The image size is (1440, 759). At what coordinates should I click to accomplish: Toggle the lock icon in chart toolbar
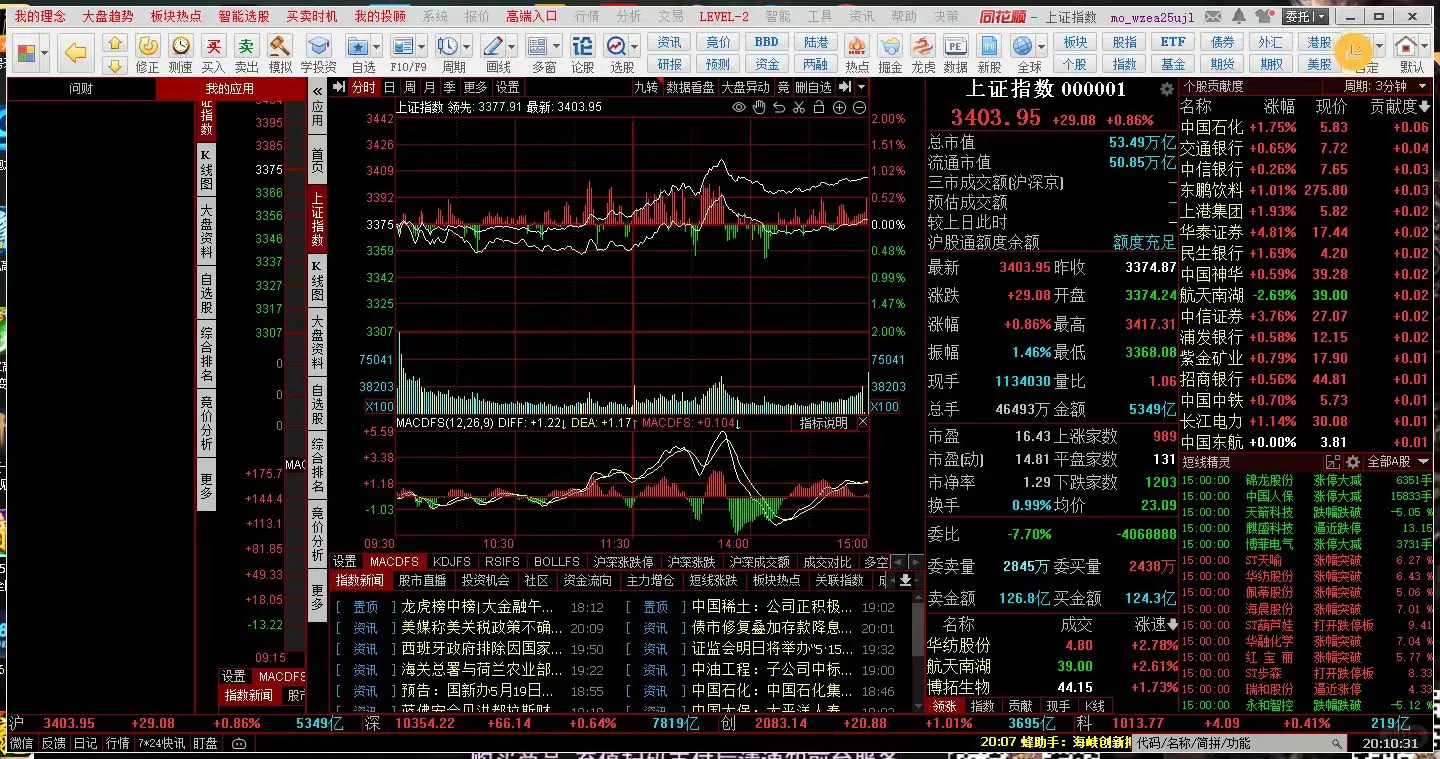(x=820, y=107)
